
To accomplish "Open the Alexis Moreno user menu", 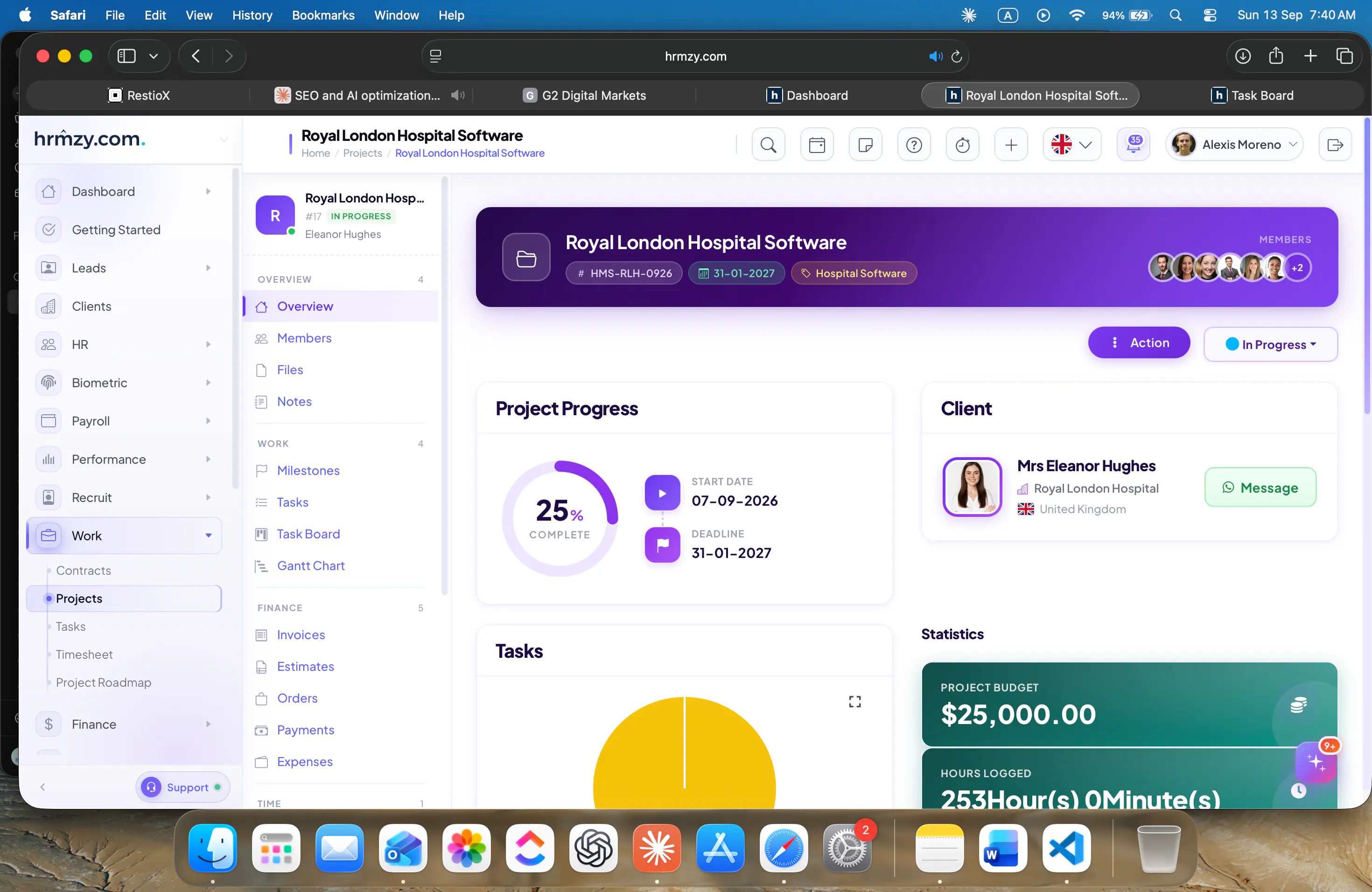I will 1234,145.
